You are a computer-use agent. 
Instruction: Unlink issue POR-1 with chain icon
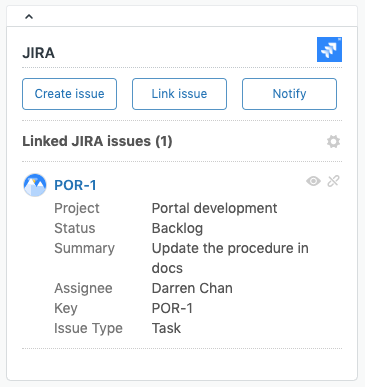[x=333, y=181]
